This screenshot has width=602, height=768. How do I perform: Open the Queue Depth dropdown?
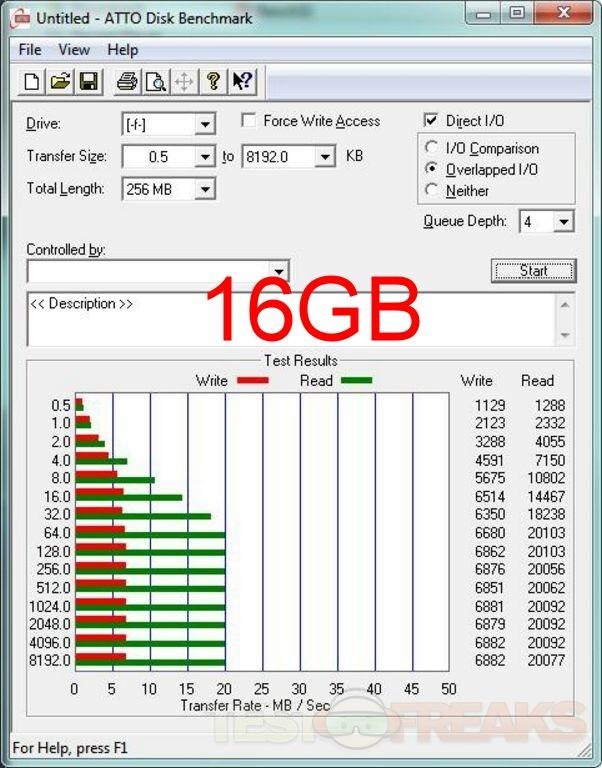coord(564,222)
